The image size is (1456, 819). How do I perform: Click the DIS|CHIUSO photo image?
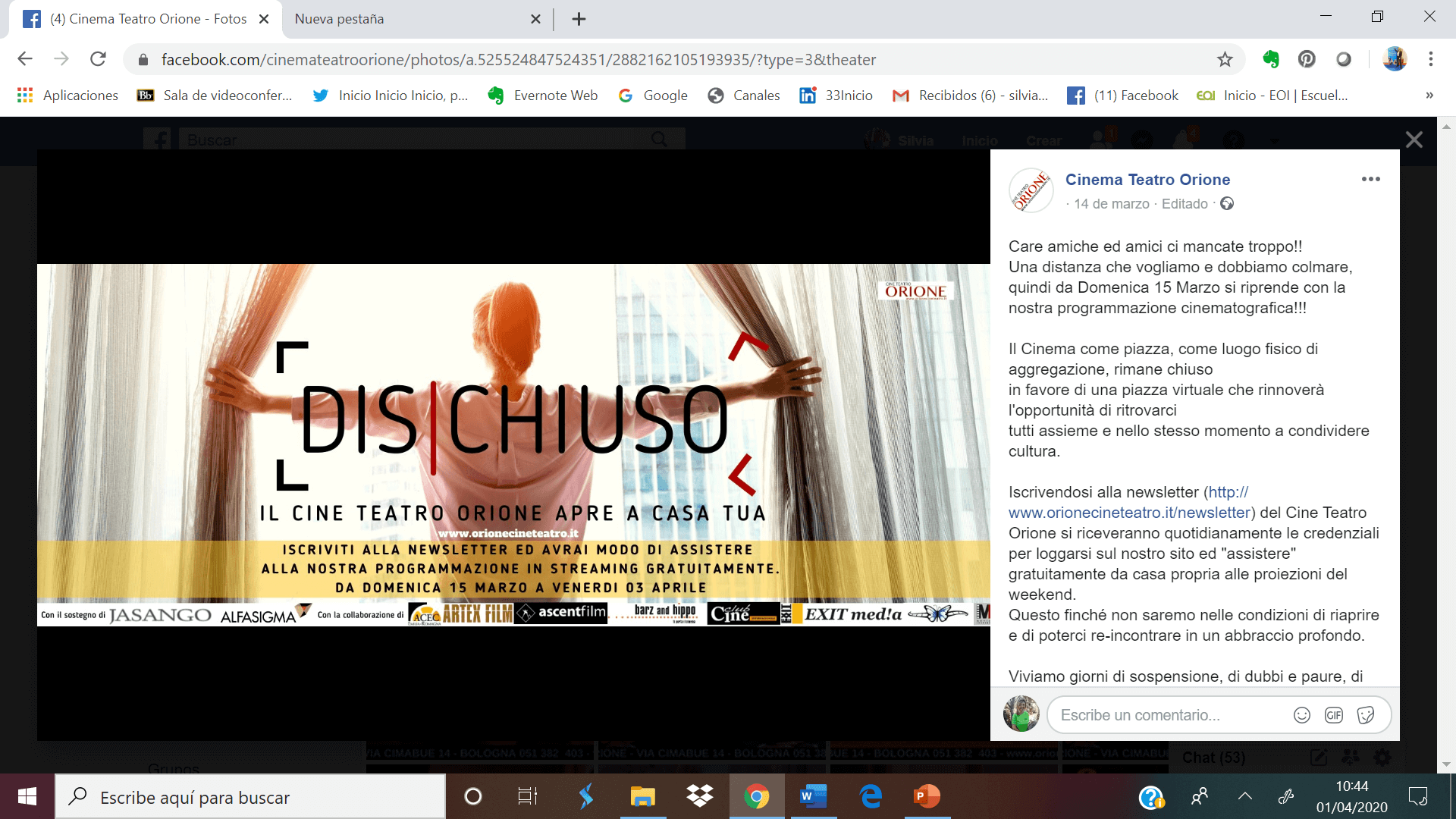pyautogui.click(x=513, y=444)
